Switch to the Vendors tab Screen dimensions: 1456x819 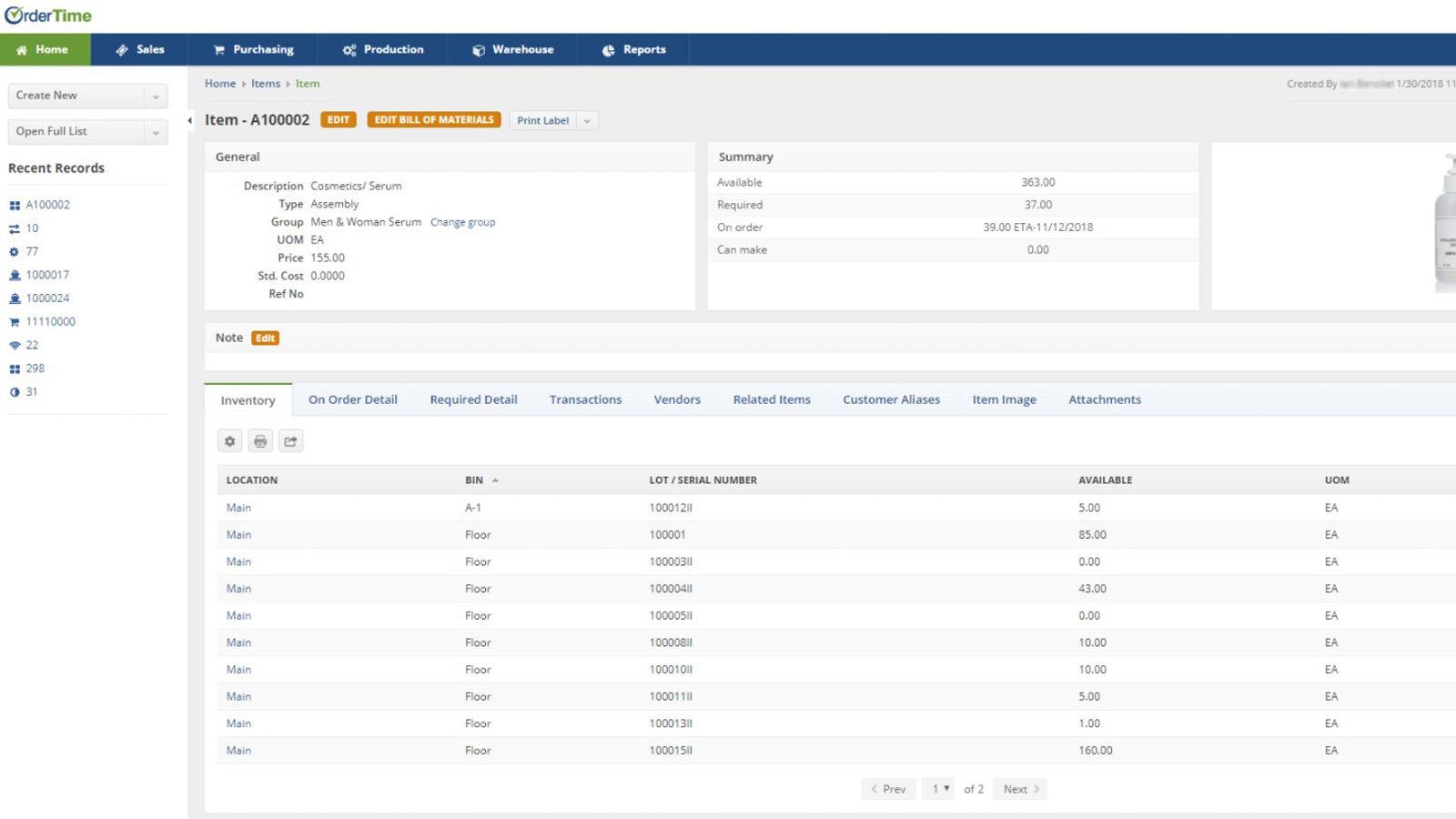coord(676,399)
